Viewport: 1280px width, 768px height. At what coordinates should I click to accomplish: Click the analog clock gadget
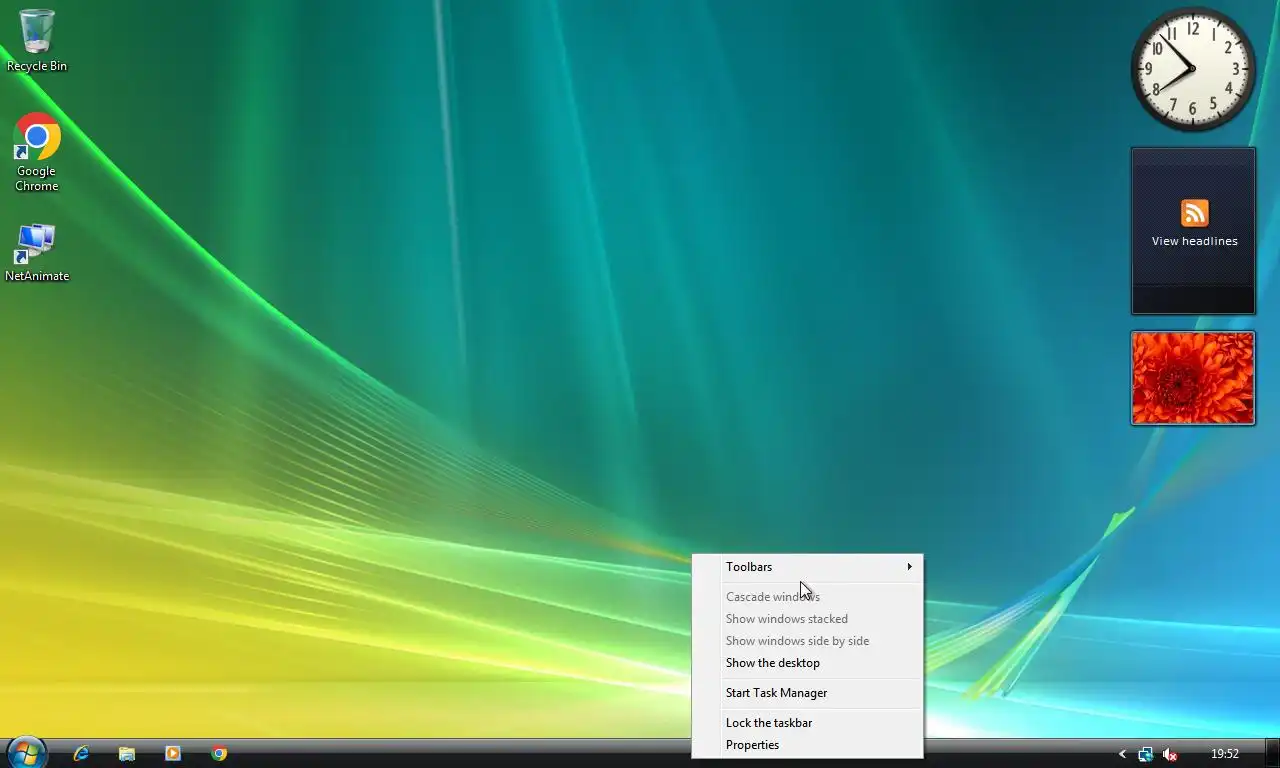(x=1193, y=69)
